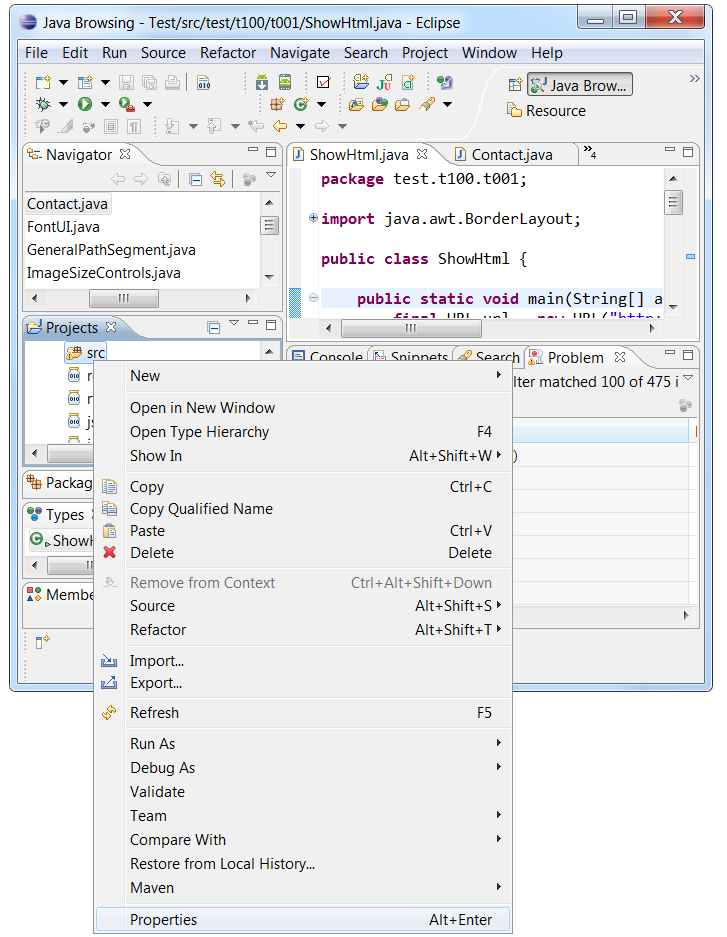Toggle block selection mode icon

111,126
